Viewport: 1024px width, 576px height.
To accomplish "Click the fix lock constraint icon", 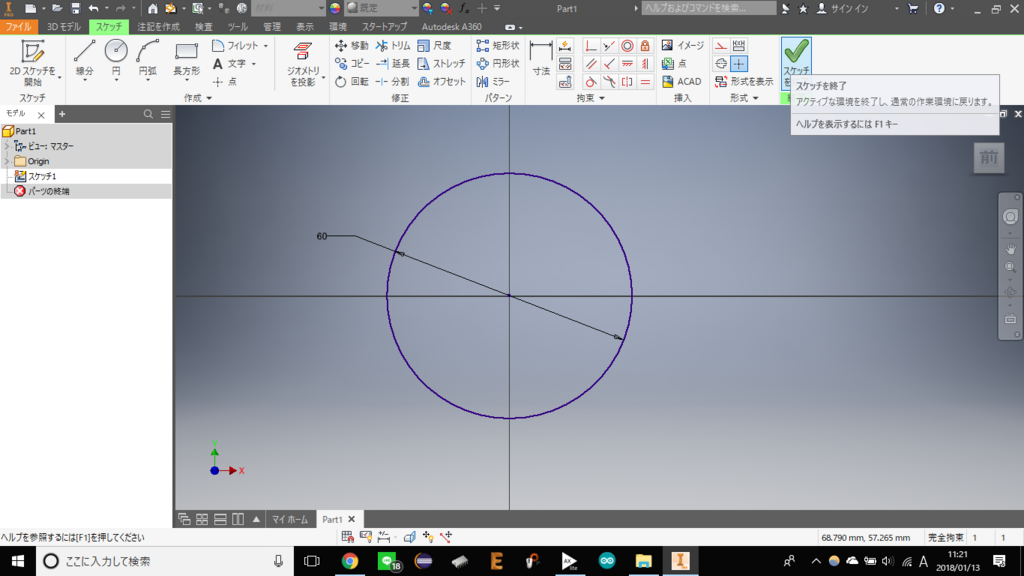I will (645, 46).
